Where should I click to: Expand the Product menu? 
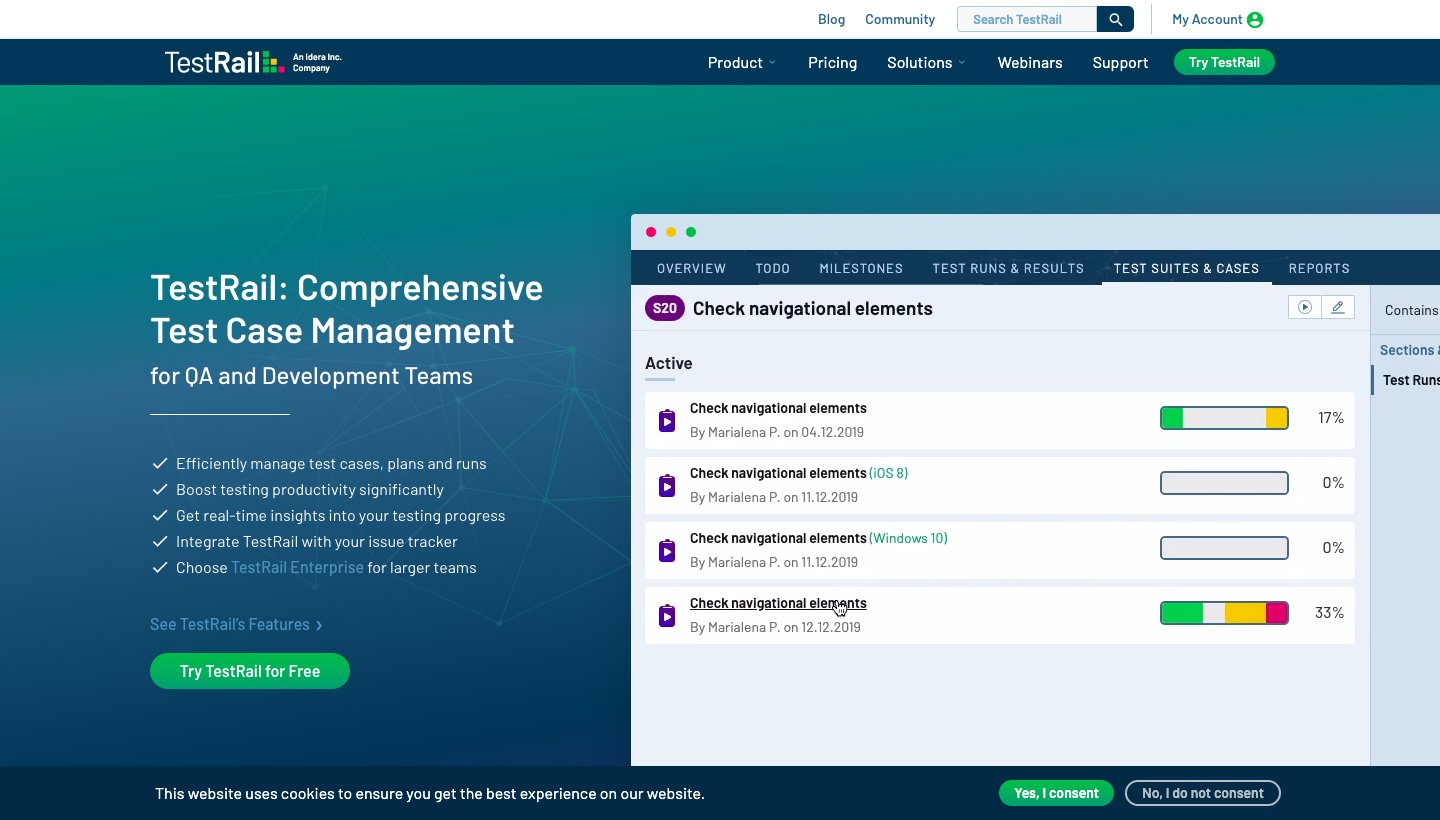tap(742, 62)
